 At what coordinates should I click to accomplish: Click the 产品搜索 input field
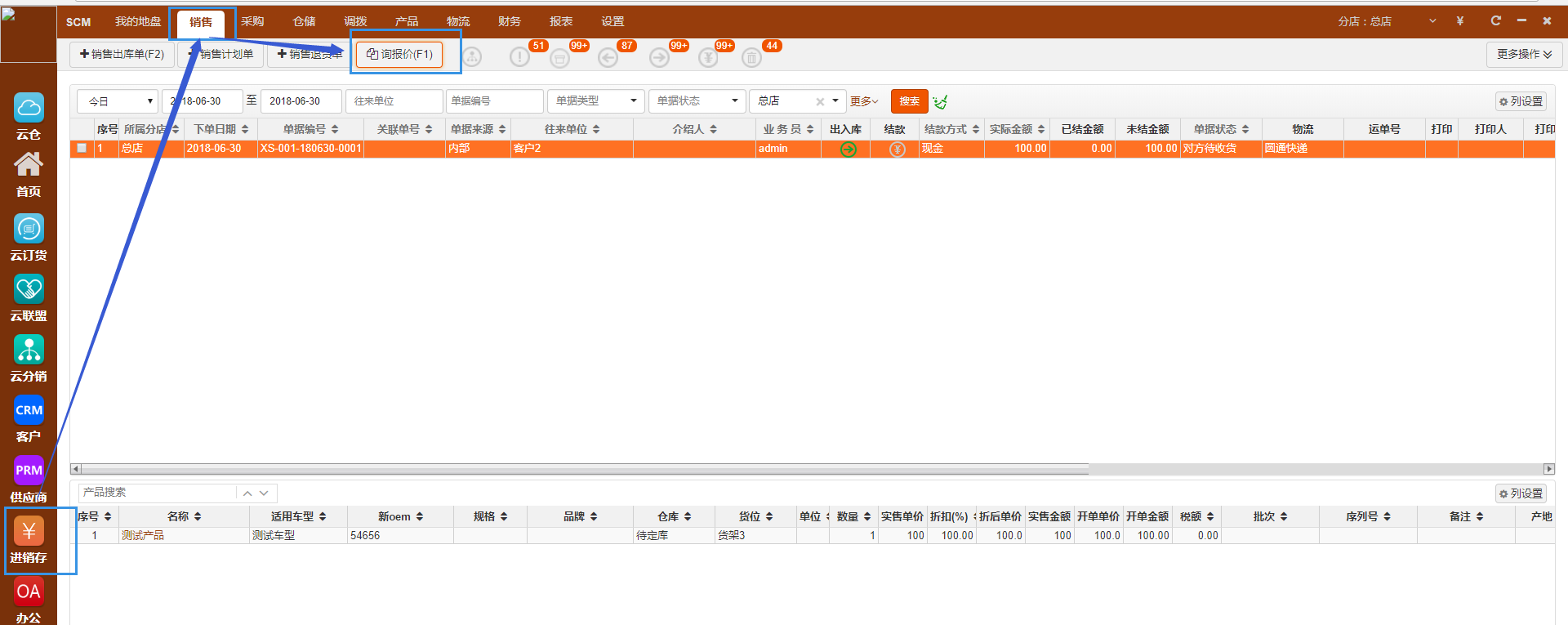[x=158, y=493]
